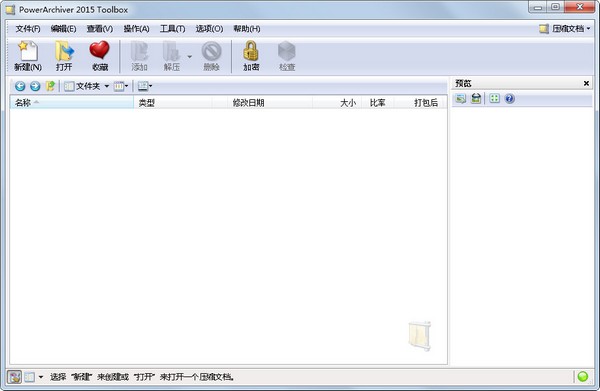Sort by the 类型 column header
The image size is (600, 391).
[x=173, y=103]
